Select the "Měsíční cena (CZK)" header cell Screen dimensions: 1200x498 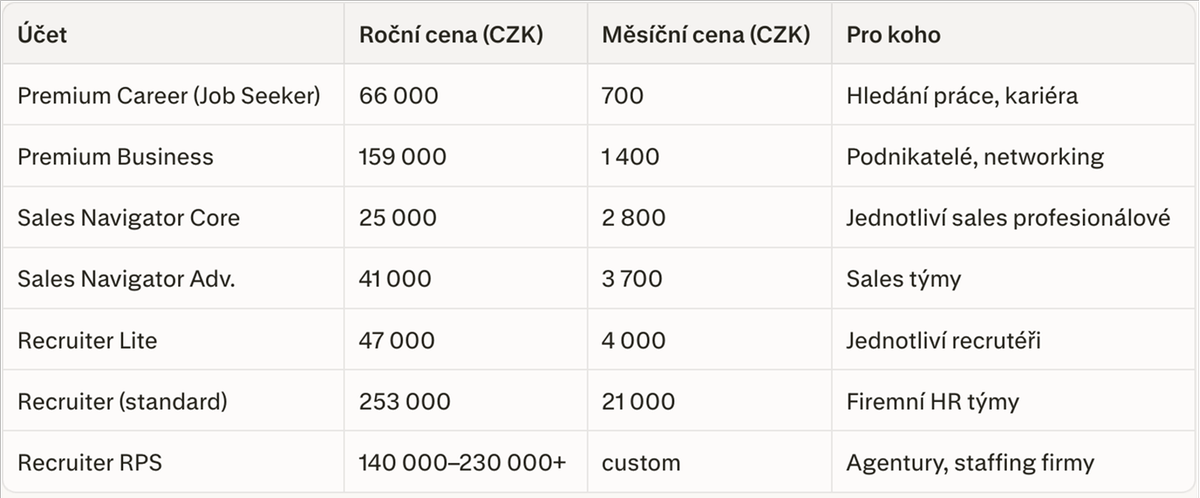705,36
